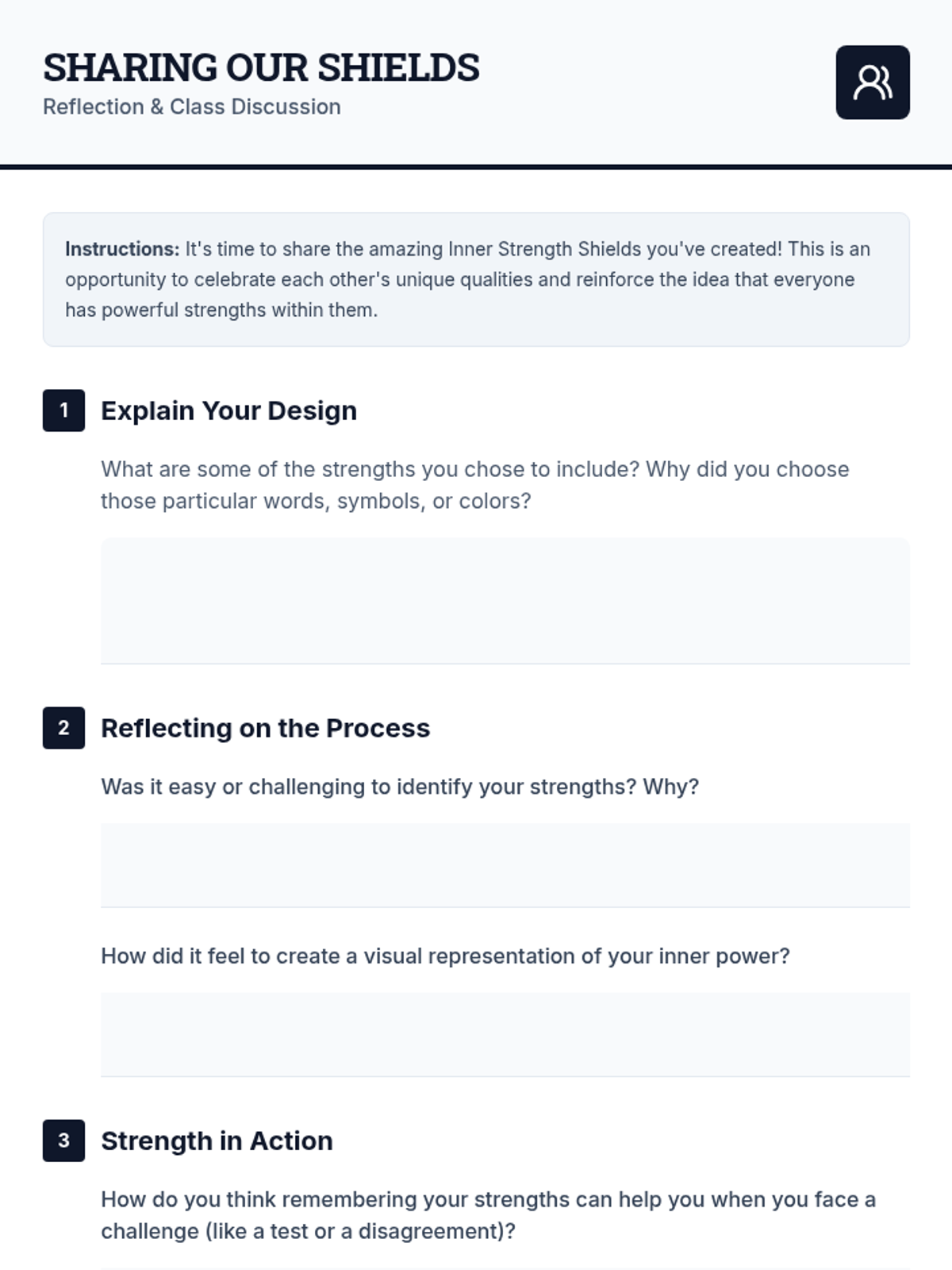Click the "Reflection & Class Discussion" subtitle
The image size is (952, 1270).
pyautogui.click(x=192, y=106)
